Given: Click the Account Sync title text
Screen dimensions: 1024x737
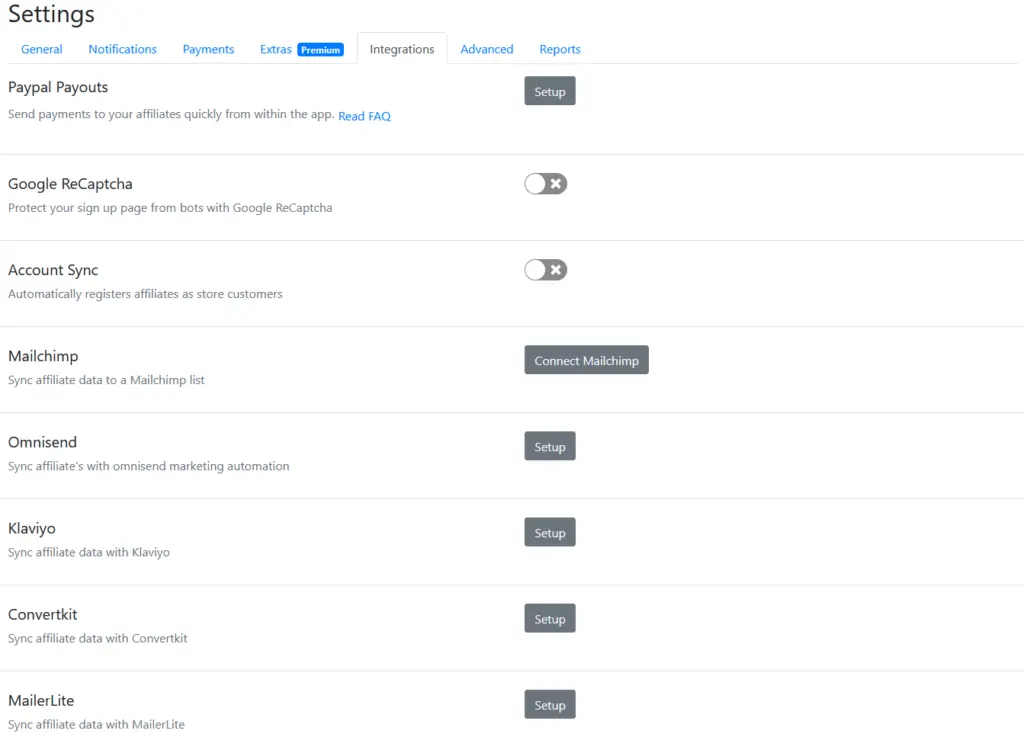Looking at the screenshot, I should click(53, 270).
